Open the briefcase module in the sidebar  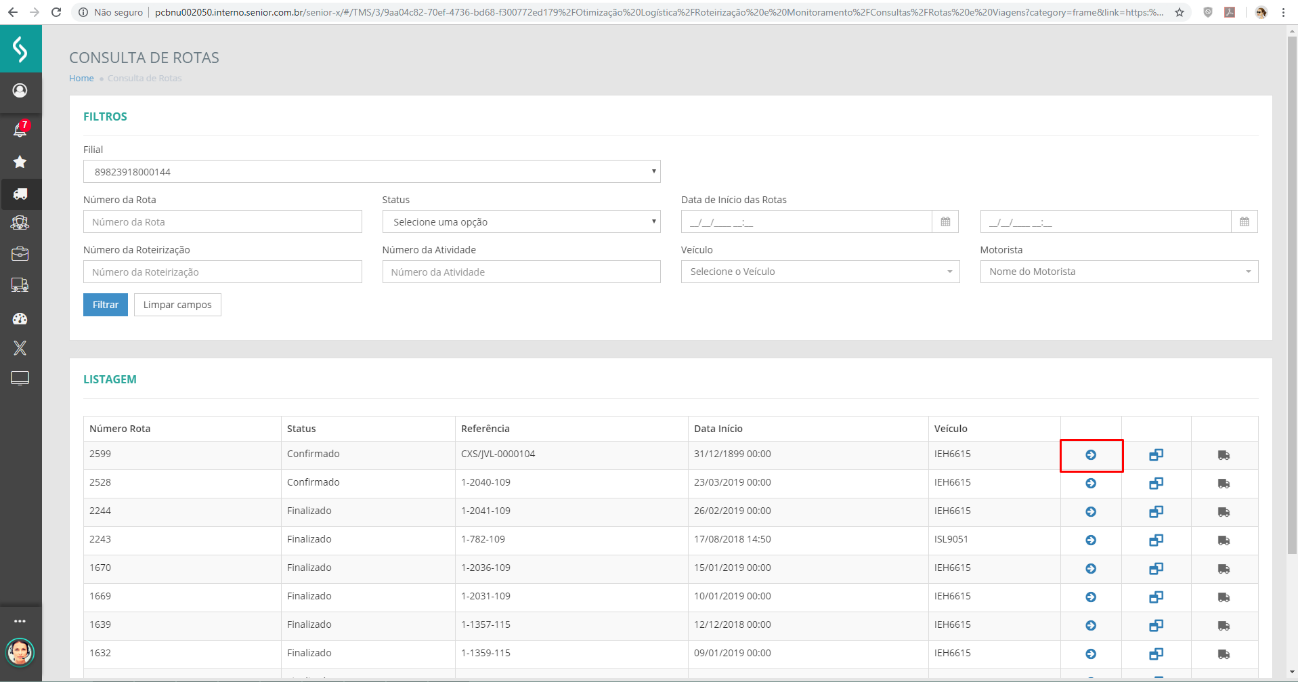point(20,254)
